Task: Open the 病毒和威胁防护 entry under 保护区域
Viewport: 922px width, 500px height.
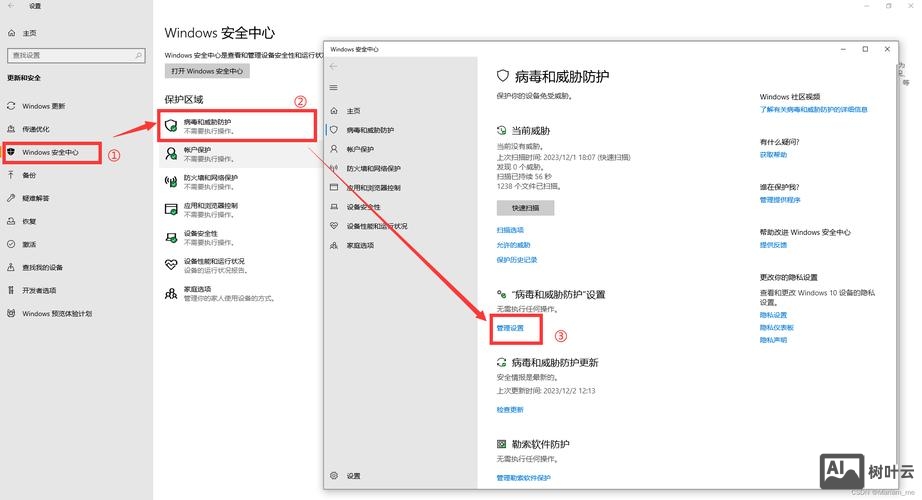Action: tap(237, 125)
